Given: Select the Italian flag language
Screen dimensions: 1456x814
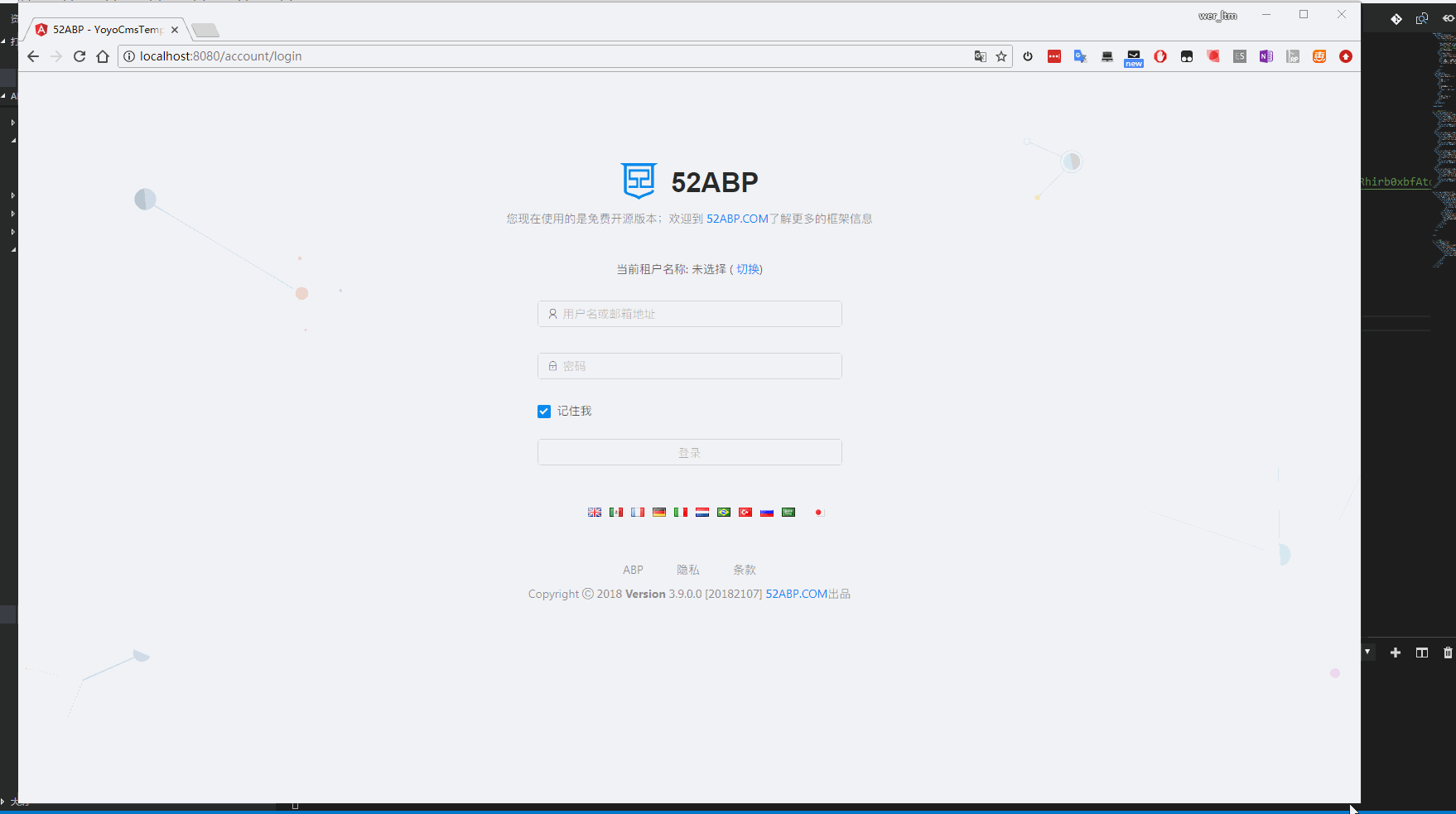Looking at the screenshot, I should point(681,513).
